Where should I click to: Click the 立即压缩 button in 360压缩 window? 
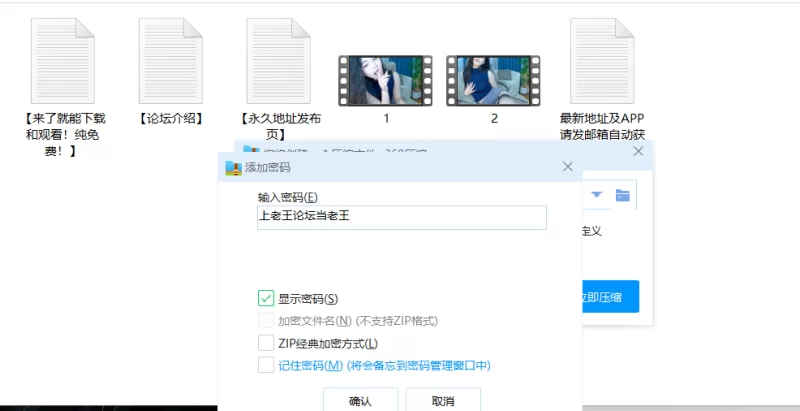point(610,297)
